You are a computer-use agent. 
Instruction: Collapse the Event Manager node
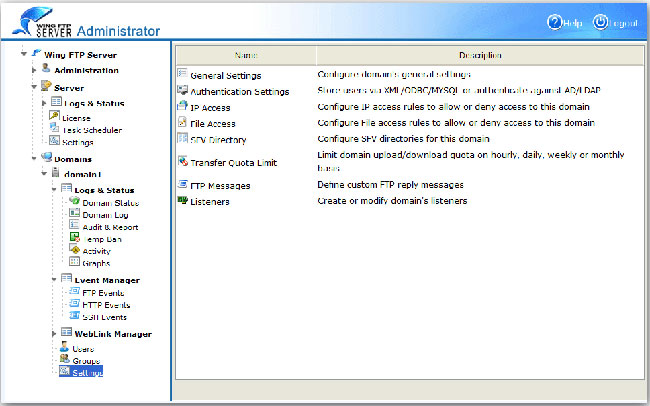(54, 280)
